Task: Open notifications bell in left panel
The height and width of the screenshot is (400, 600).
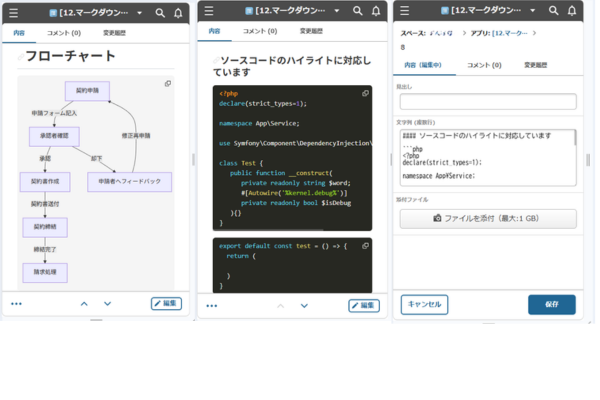Action: [x=178, y=13]
